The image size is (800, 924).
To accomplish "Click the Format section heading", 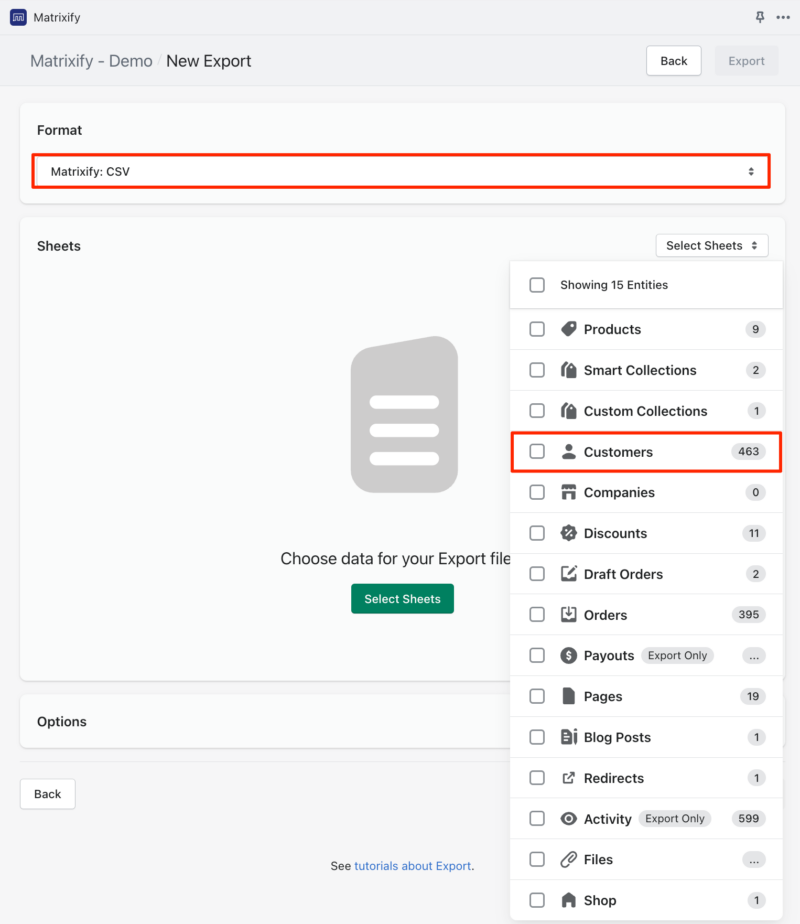I will coord(59,130).
